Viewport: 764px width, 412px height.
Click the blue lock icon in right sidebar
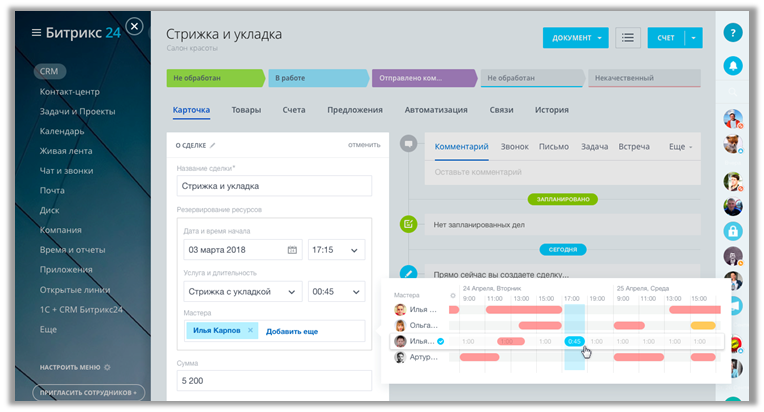733,230
